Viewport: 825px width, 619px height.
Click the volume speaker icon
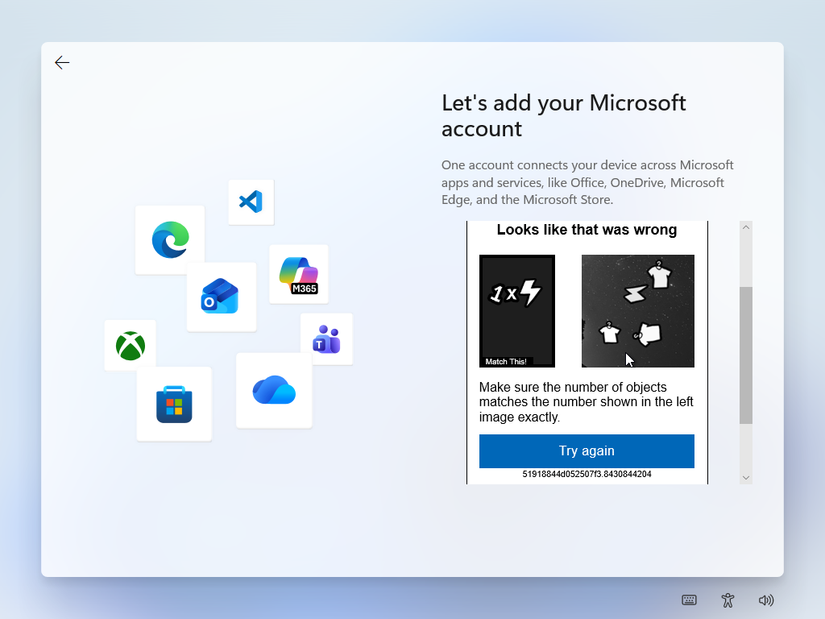point(766,600)
